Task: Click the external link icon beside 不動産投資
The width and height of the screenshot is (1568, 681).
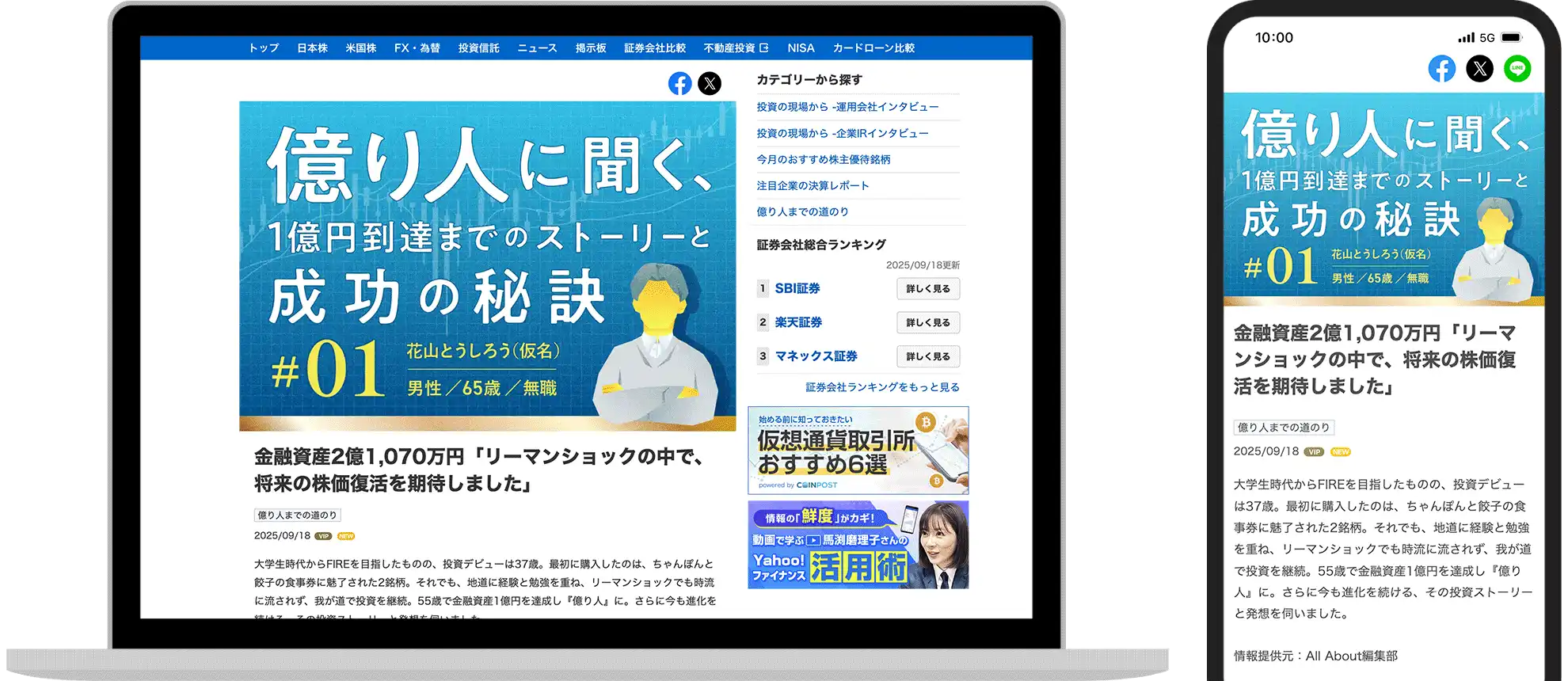Action: click(764, 48)
